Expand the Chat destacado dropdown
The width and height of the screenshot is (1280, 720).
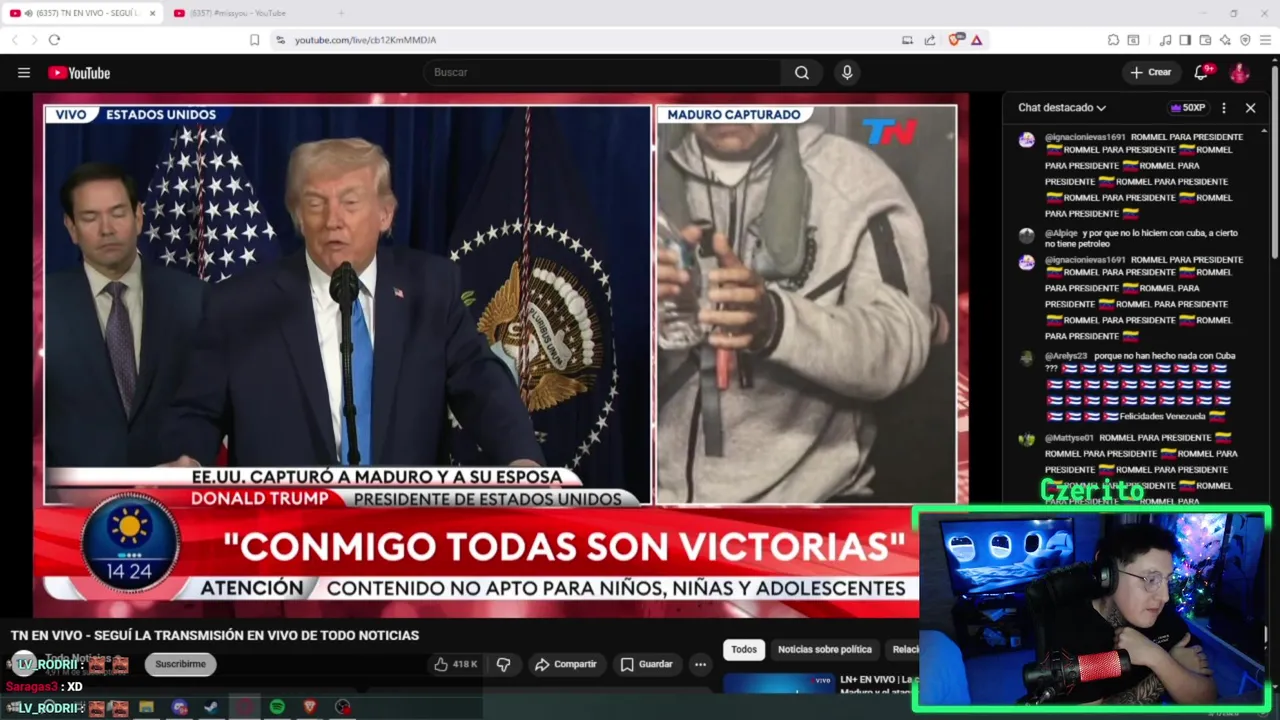[1062, 108]
